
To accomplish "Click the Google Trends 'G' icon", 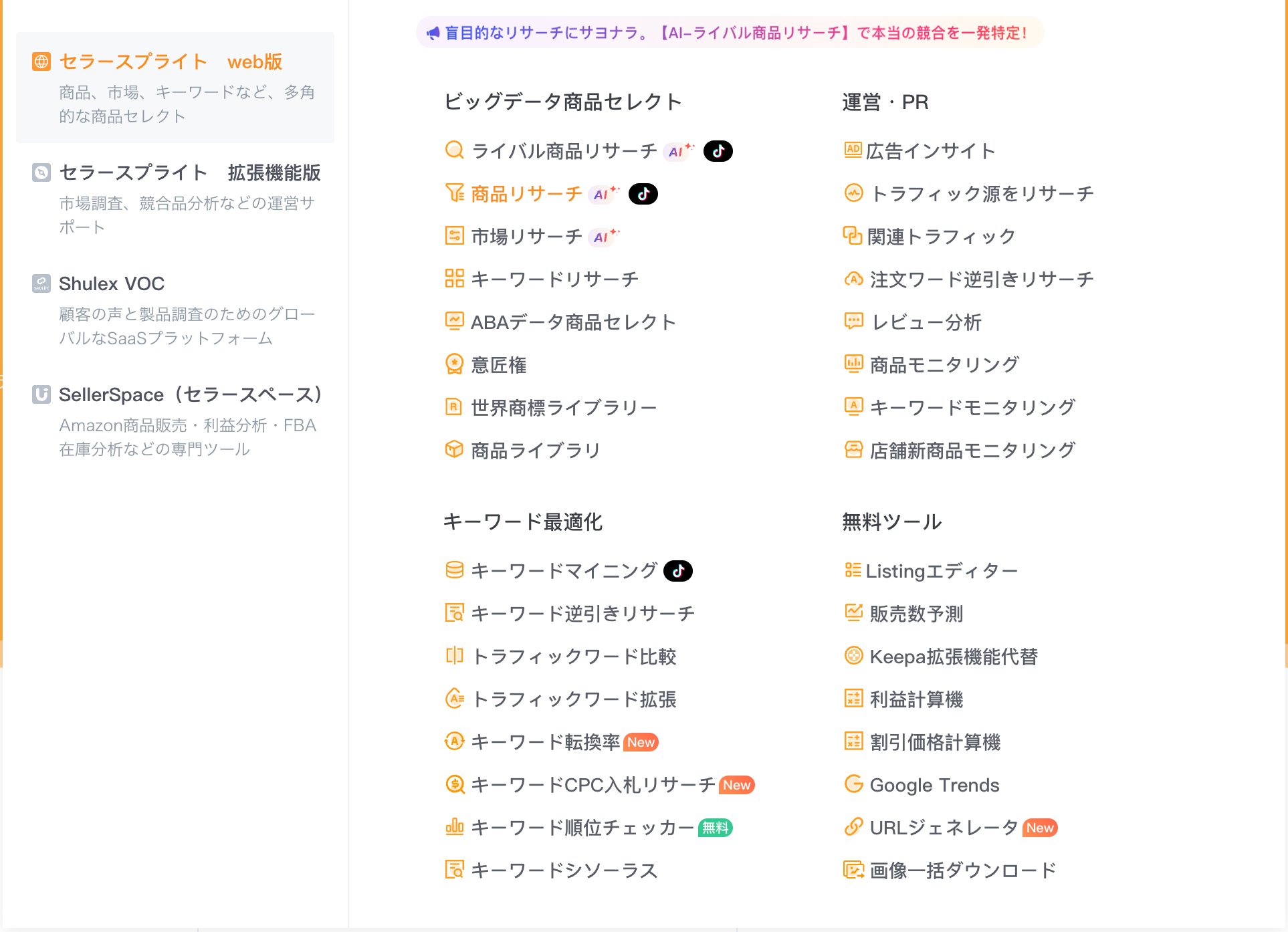I will tap(853, 785).
